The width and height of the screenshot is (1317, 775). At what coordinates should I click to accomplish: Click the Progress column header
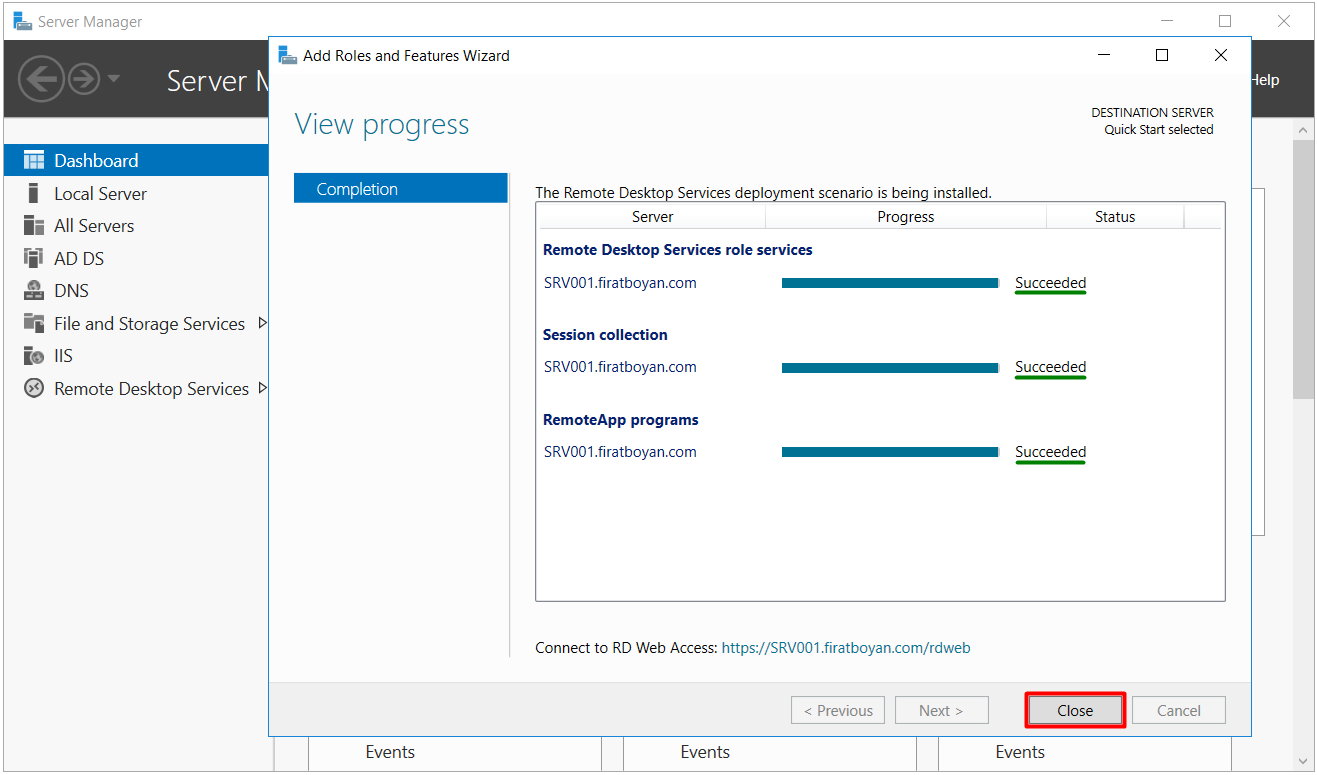point(906,216)
